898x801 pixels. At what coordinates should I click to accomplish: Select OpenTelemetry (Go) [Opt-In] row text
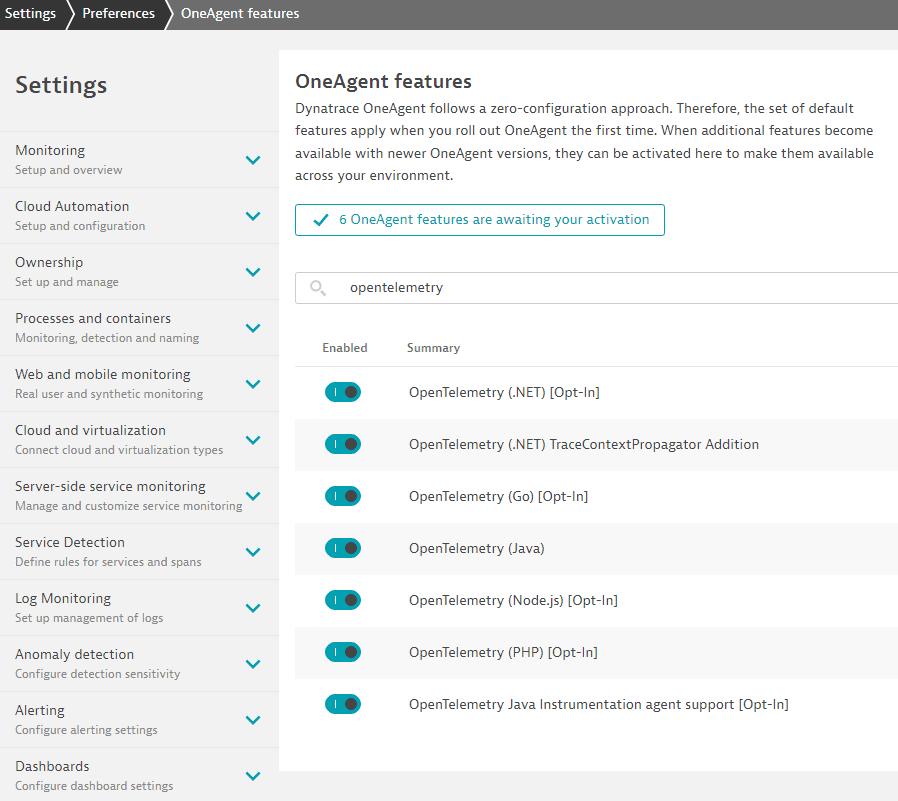click(498, 497)
